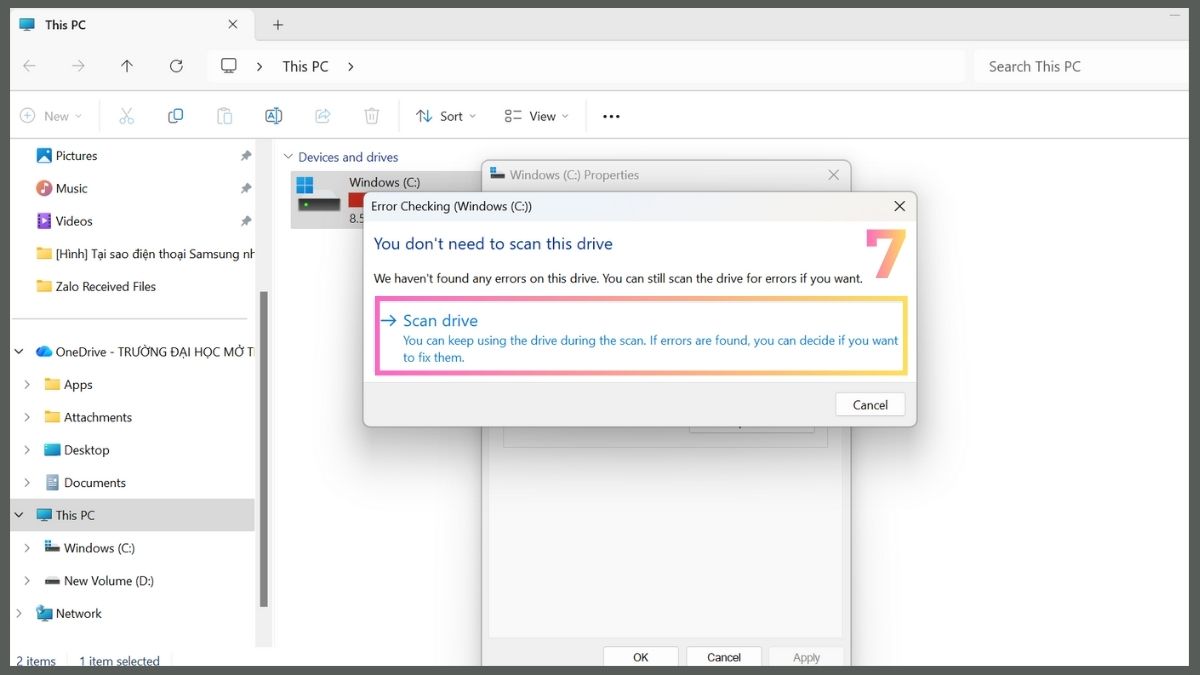The width and height of the screenshot is (1200, 675).
Task: Close the Error Checking dialog
Action: 899,206
